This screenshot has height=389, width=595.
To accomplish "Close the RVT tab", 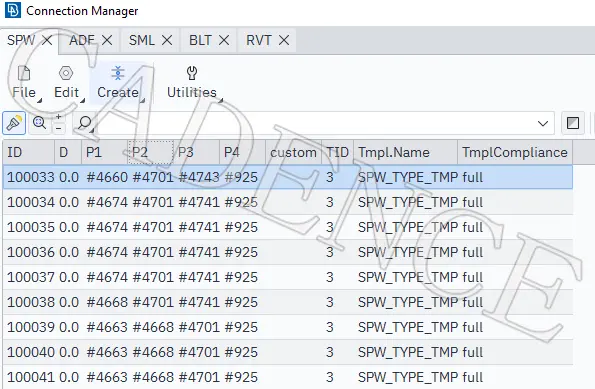I will (284, 40).
